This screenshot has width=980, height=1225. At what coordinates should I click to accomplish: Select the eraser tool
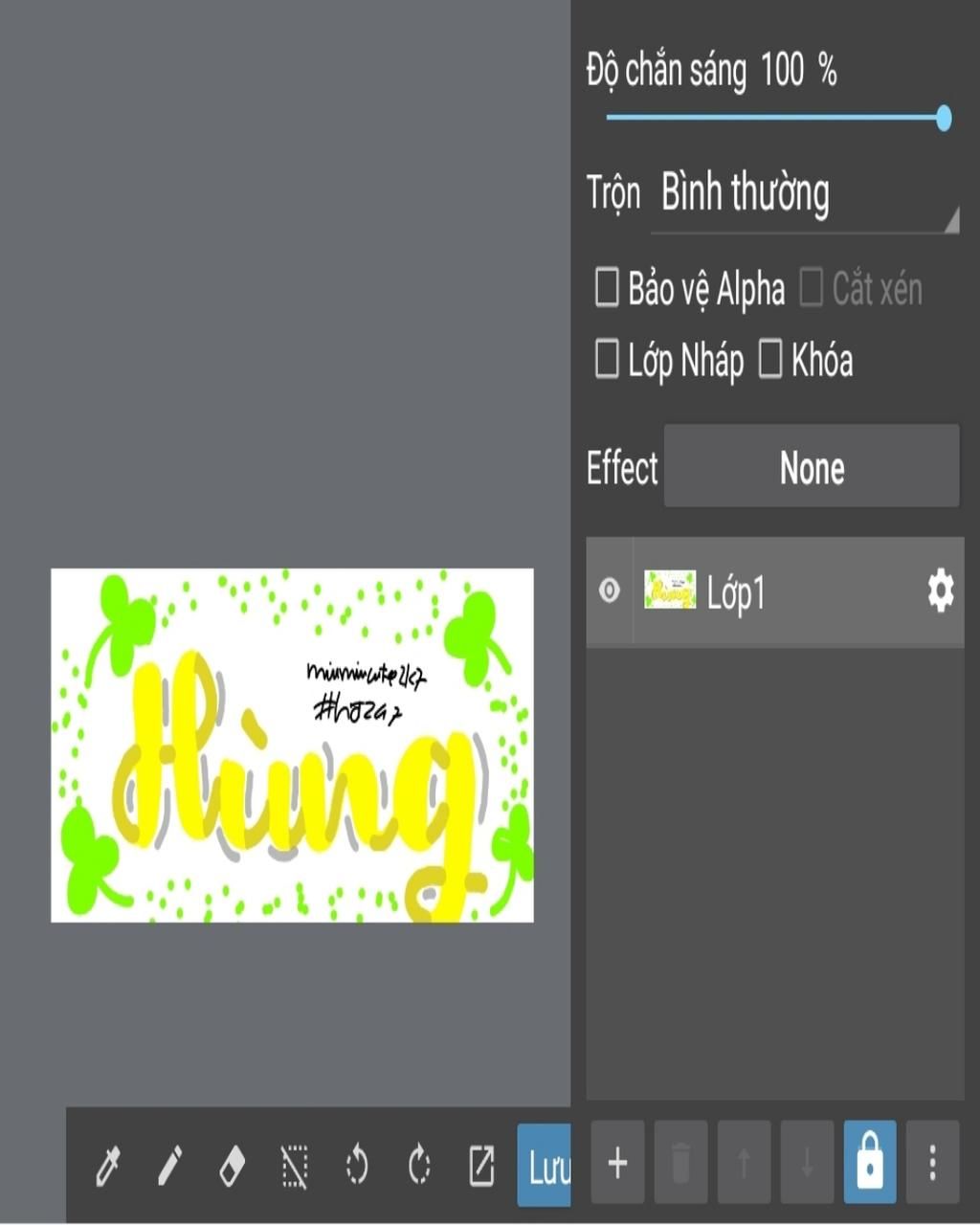point(232,1167)
